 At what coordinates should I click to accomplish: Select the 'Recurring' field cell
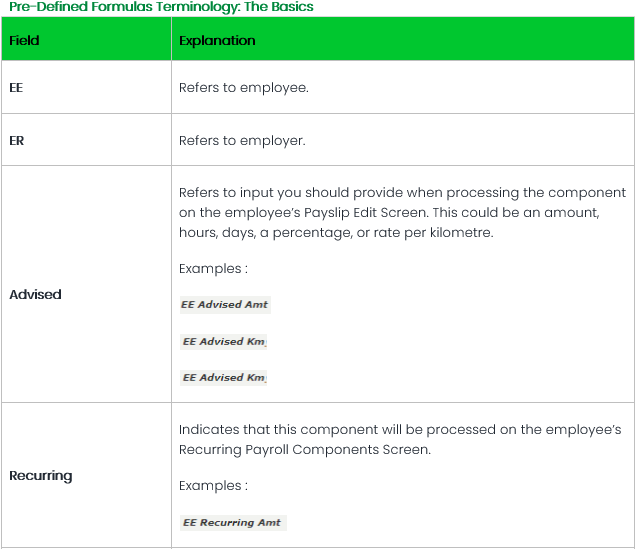click(x=40, y=476)
